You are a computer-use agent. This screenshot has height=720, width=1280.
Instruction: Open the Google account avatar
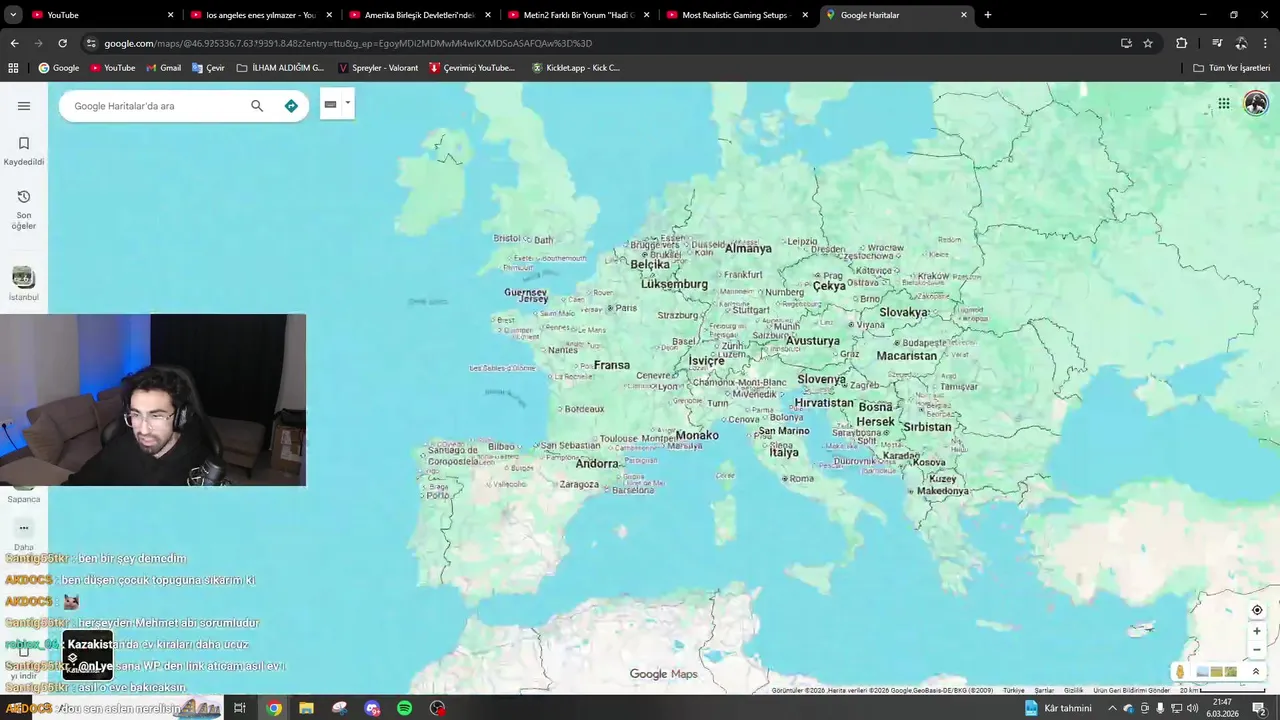pyautogui.click(x=1256, y=103)
